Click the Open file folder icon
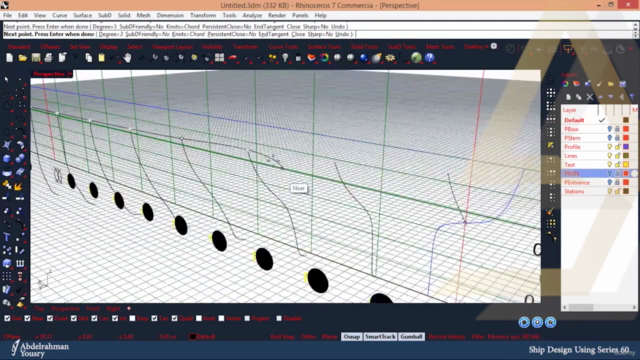The height and width of the screenshot is (360, 640). pyautogui.click(x=23, y=58)
